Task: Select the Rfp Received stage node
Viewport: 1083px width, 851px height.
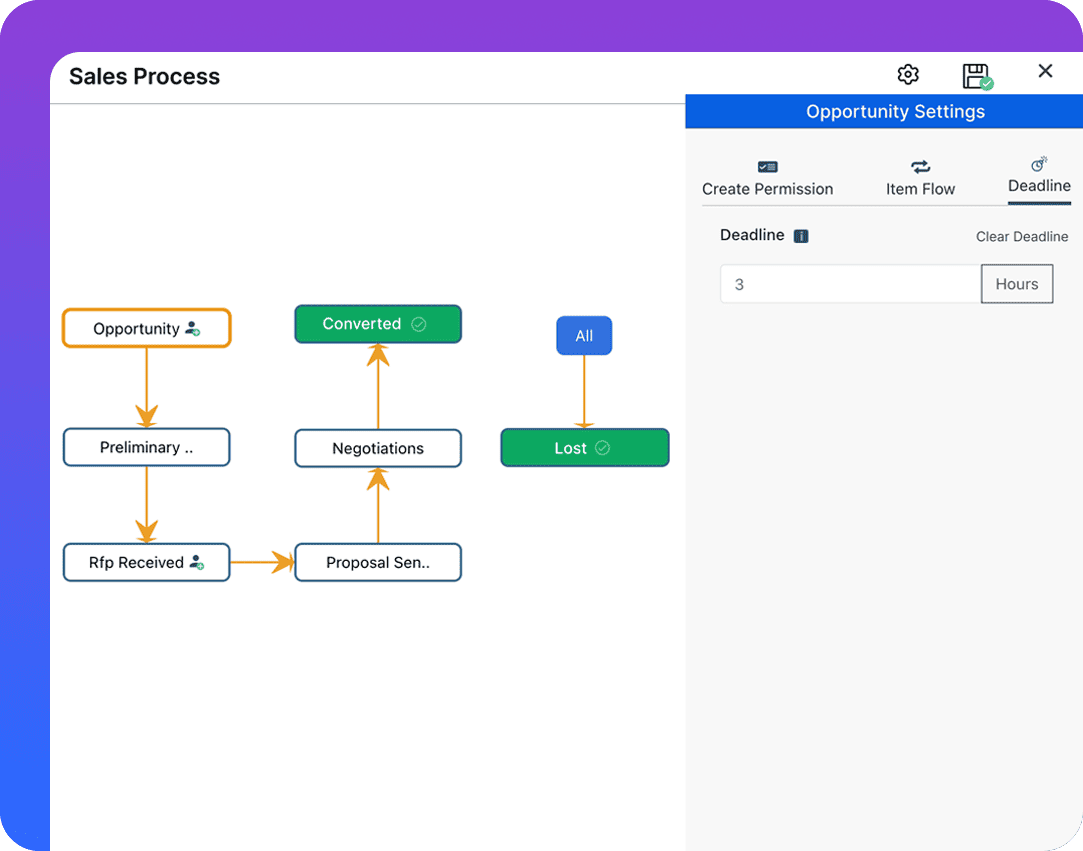Action: click(146, 562)
